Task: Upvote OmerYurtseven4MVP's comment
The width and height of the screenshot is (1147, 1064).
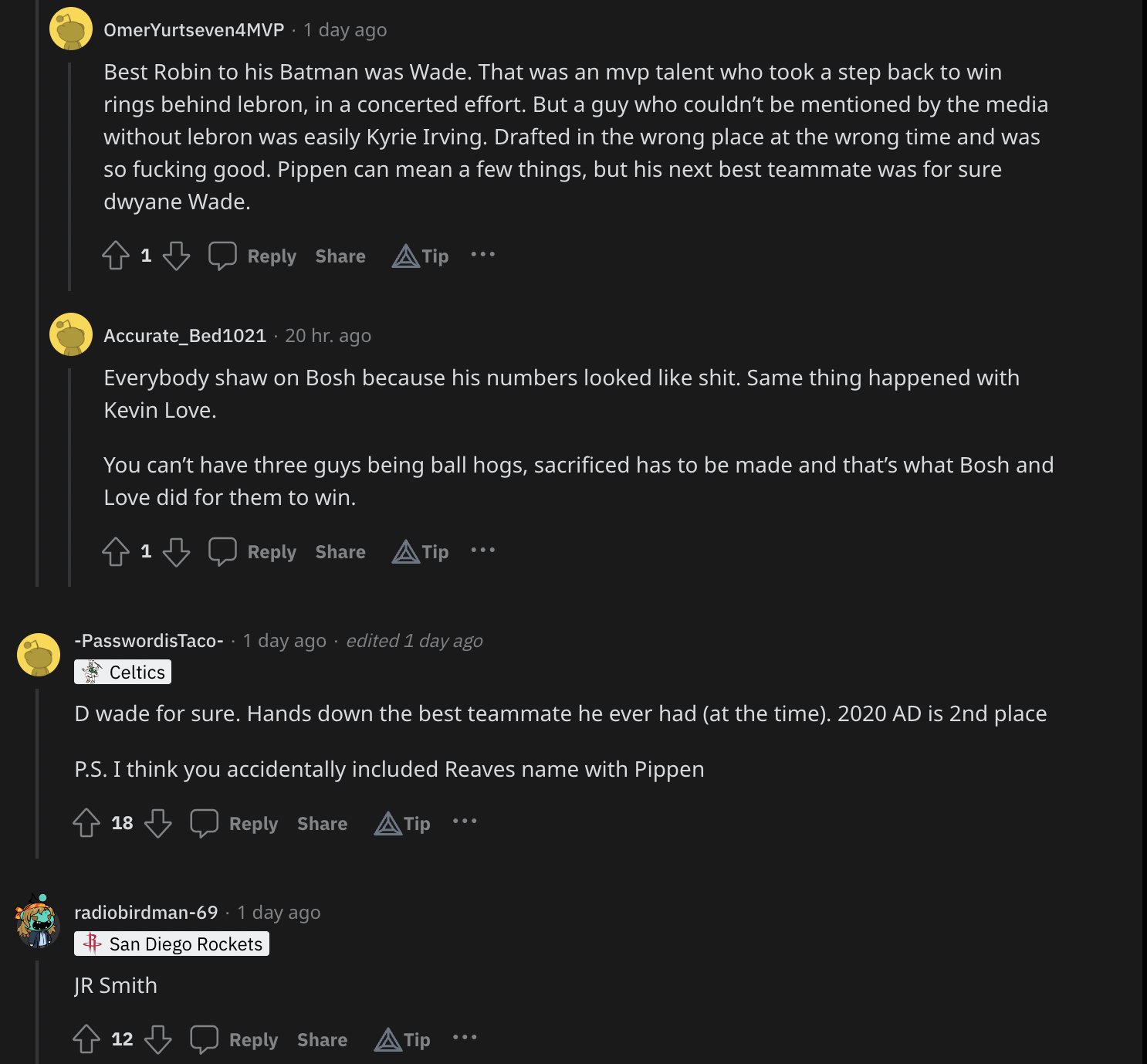Action: (116, 256)
